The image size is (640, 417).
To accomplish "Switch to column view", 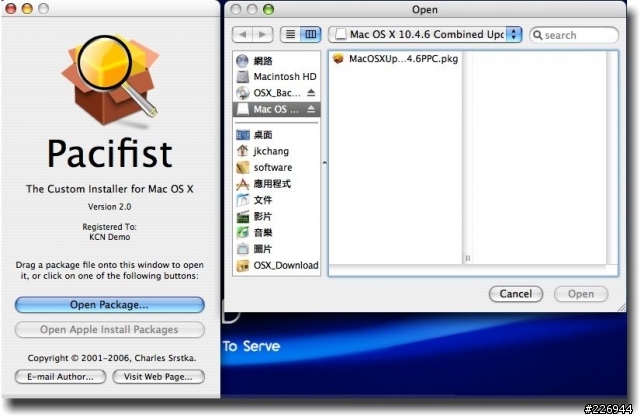I will [311, 35].
